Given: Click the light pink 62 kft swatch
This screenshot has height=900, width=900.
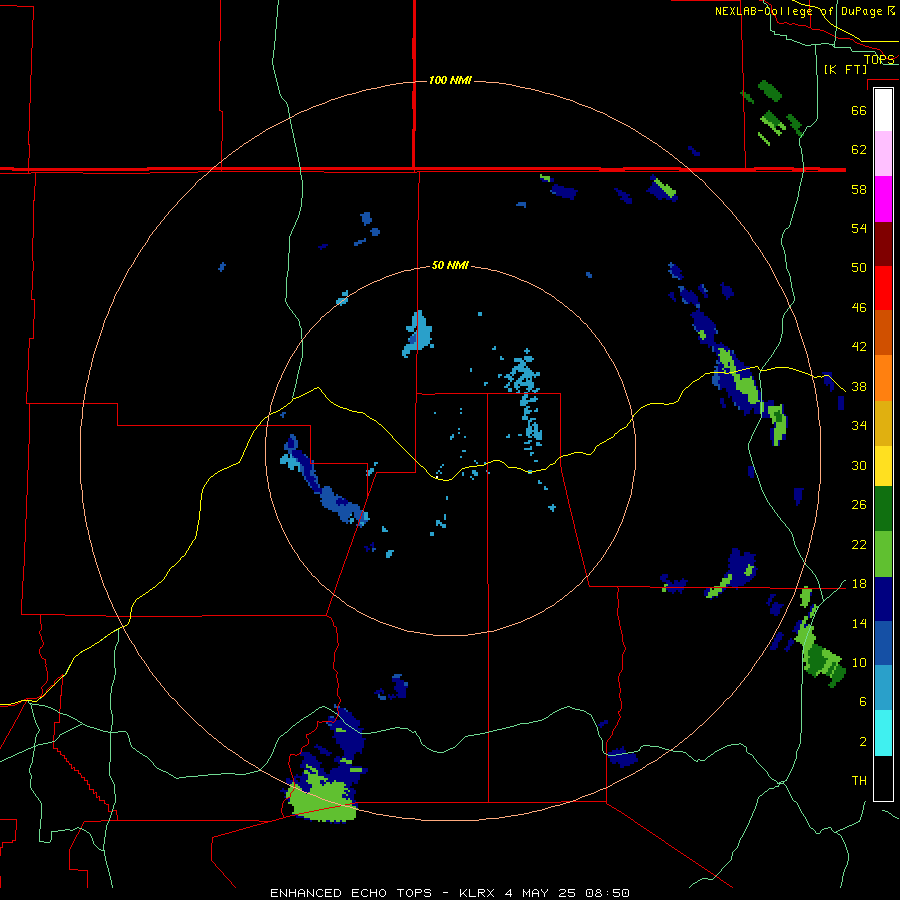Looking at the screenshot, I should pos(883,153).
